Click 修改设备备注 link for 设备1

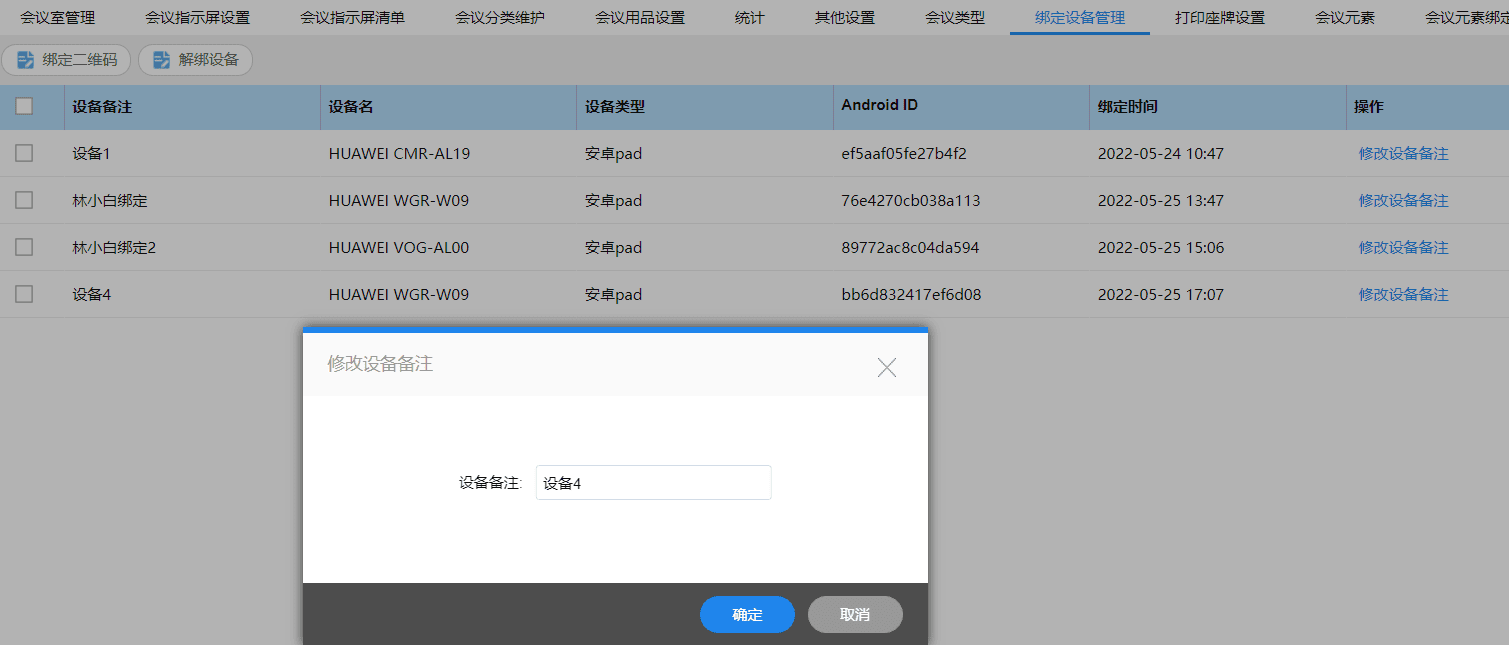[1403, 154]
